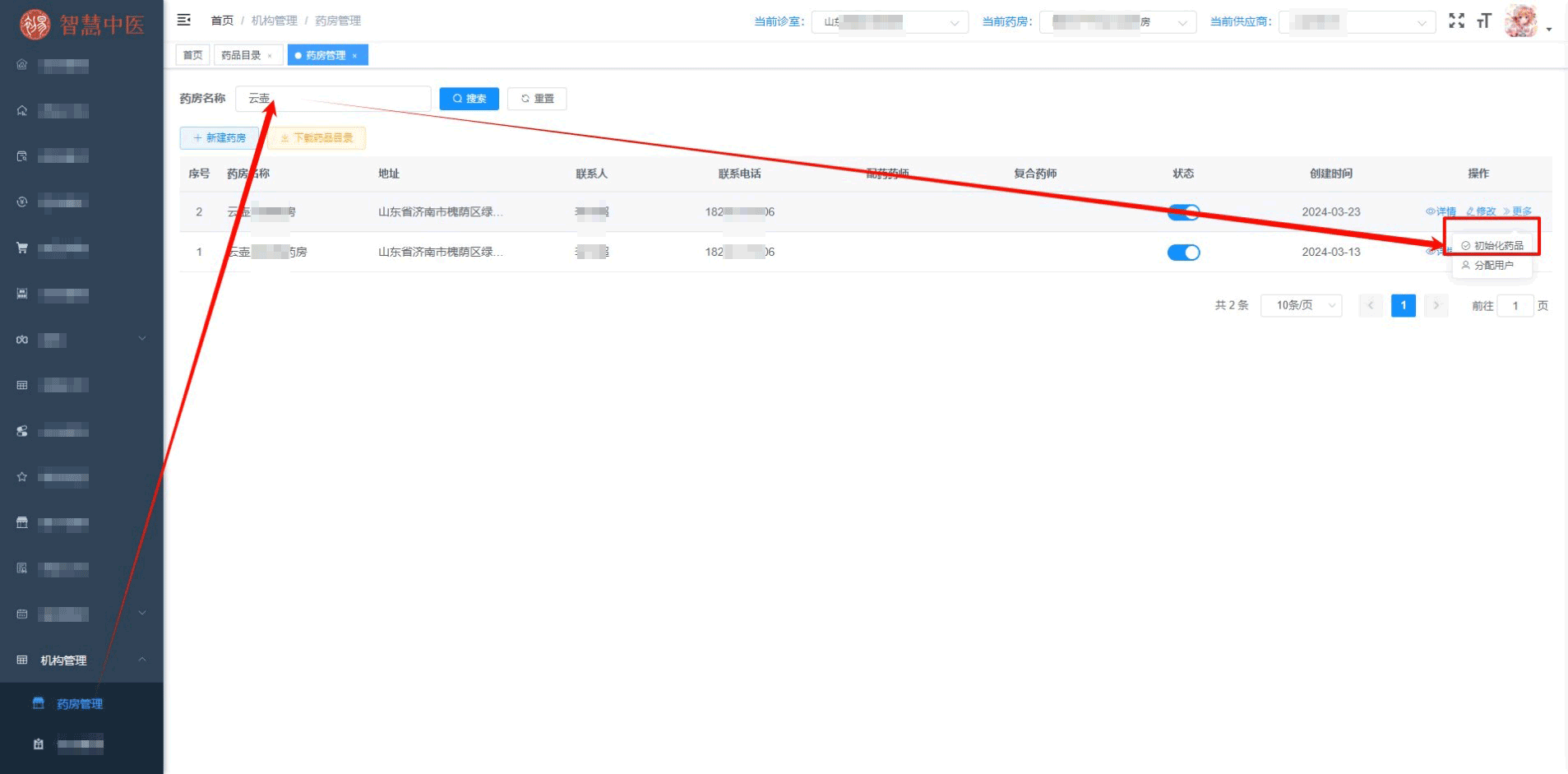The height and width of the screenshot is (774, 1568).
Task: Click 修改 edit icon in first row
Action: (1470, 211)
